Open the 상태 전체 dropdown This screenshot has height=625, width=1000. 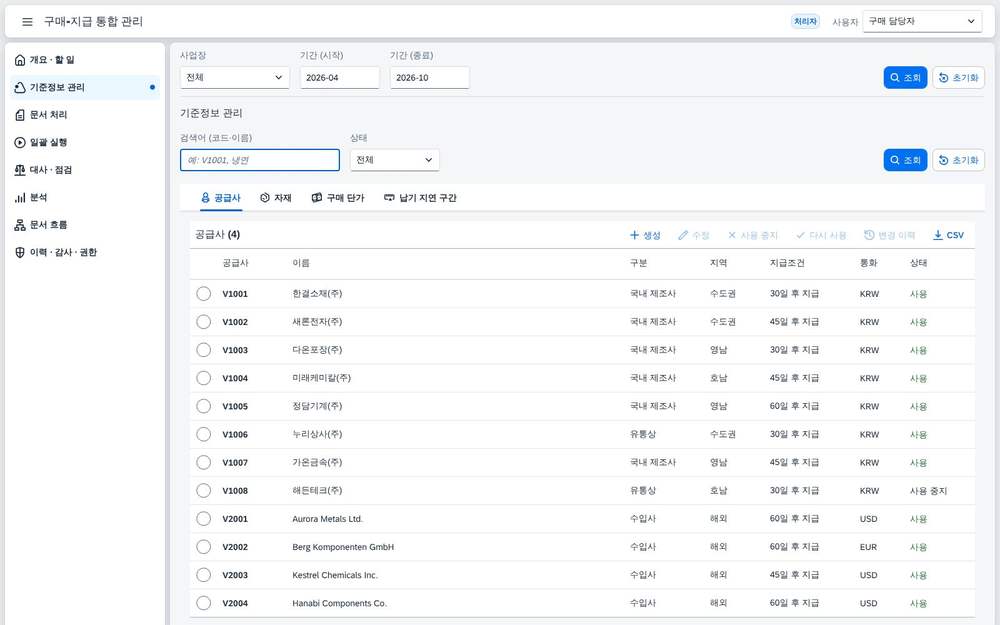[395, 160]
